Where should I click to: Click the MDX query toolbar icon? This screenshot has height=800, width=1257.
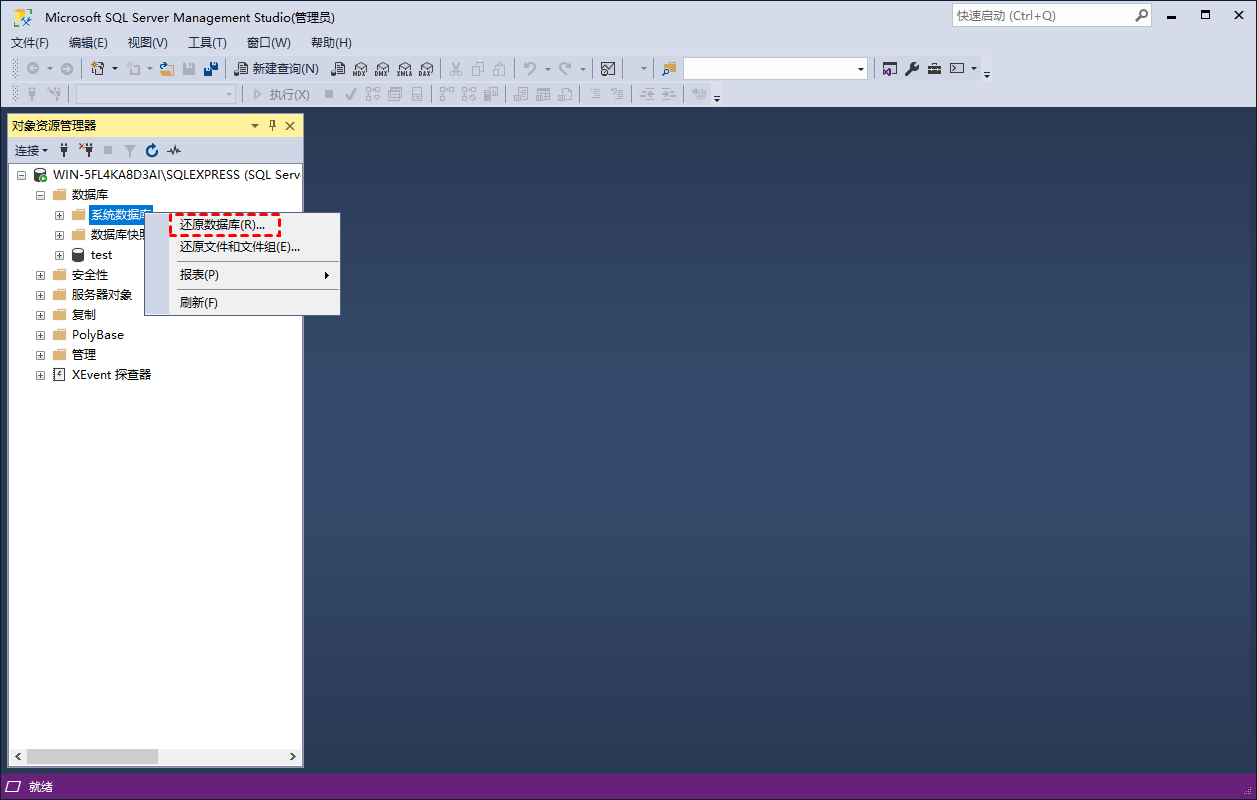click(360, 69)
